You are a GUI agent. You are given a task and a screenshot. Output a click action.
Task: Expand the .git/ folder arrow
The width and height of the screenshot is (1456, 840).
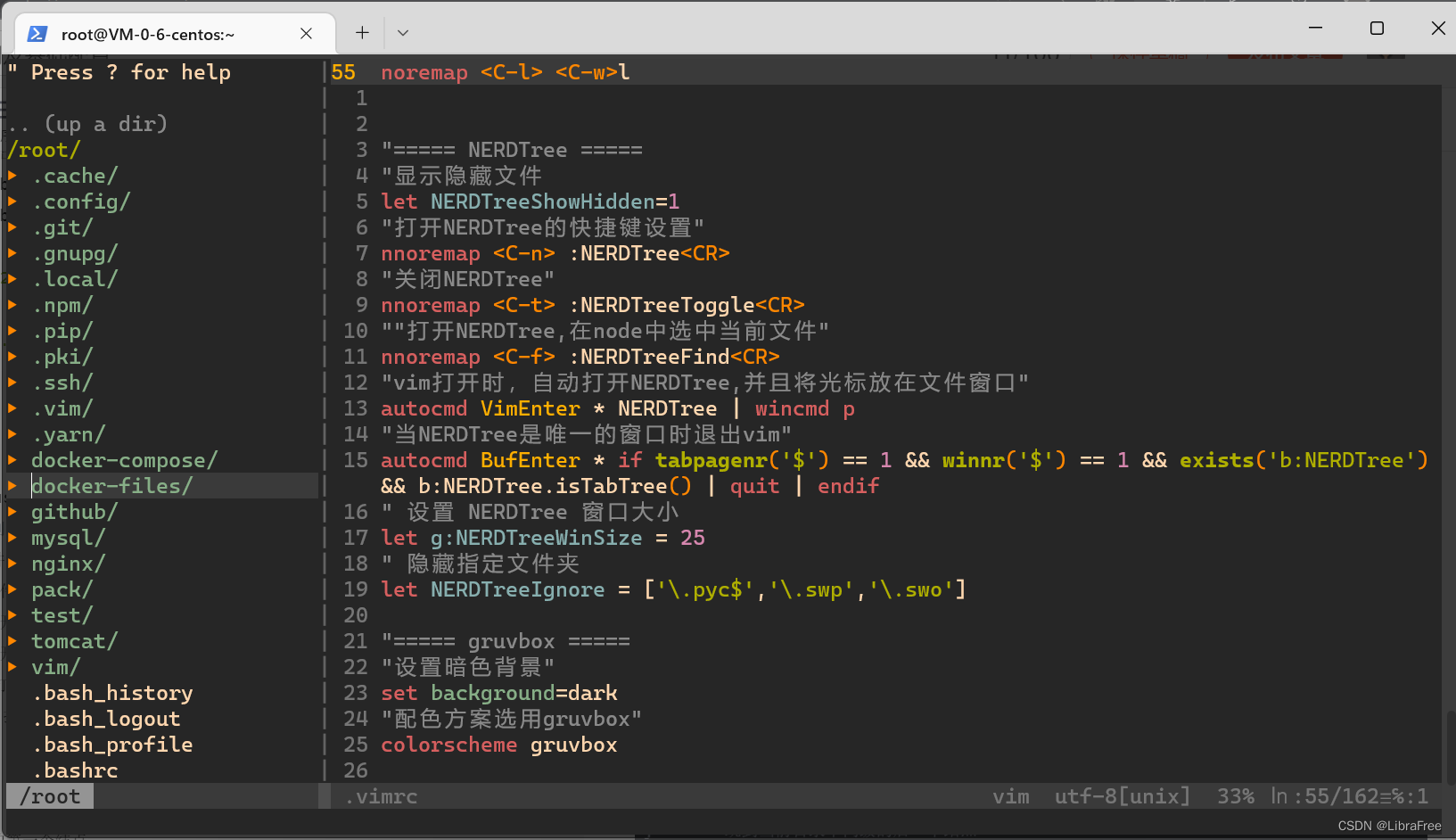tap(12, 227)
